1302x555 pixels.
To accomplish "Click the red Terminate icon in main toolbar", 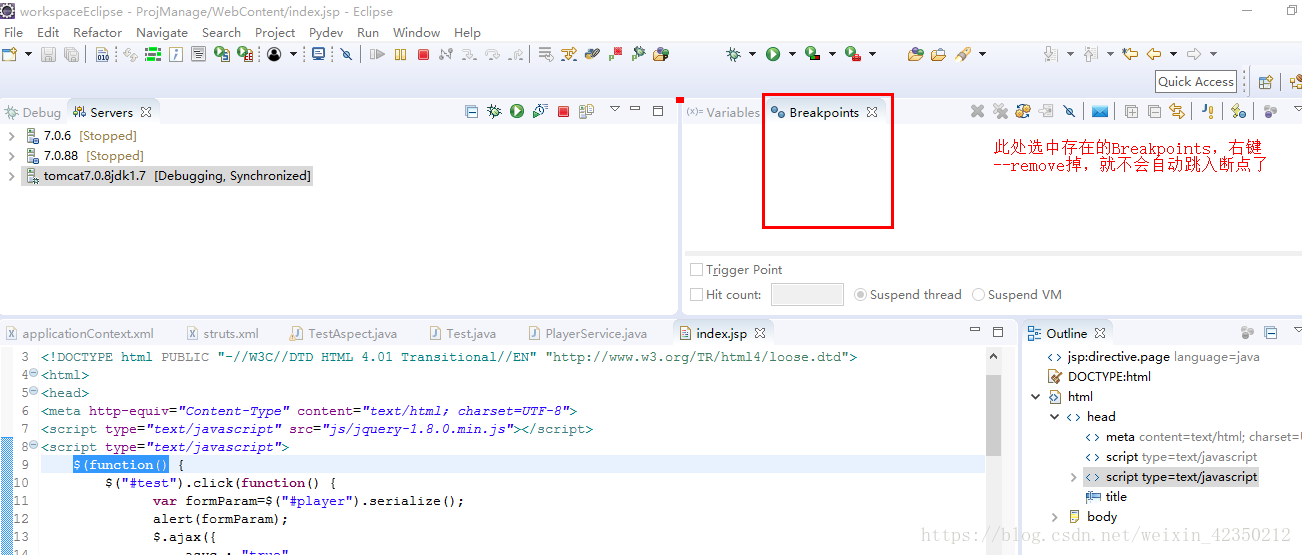I will [423, 54].
